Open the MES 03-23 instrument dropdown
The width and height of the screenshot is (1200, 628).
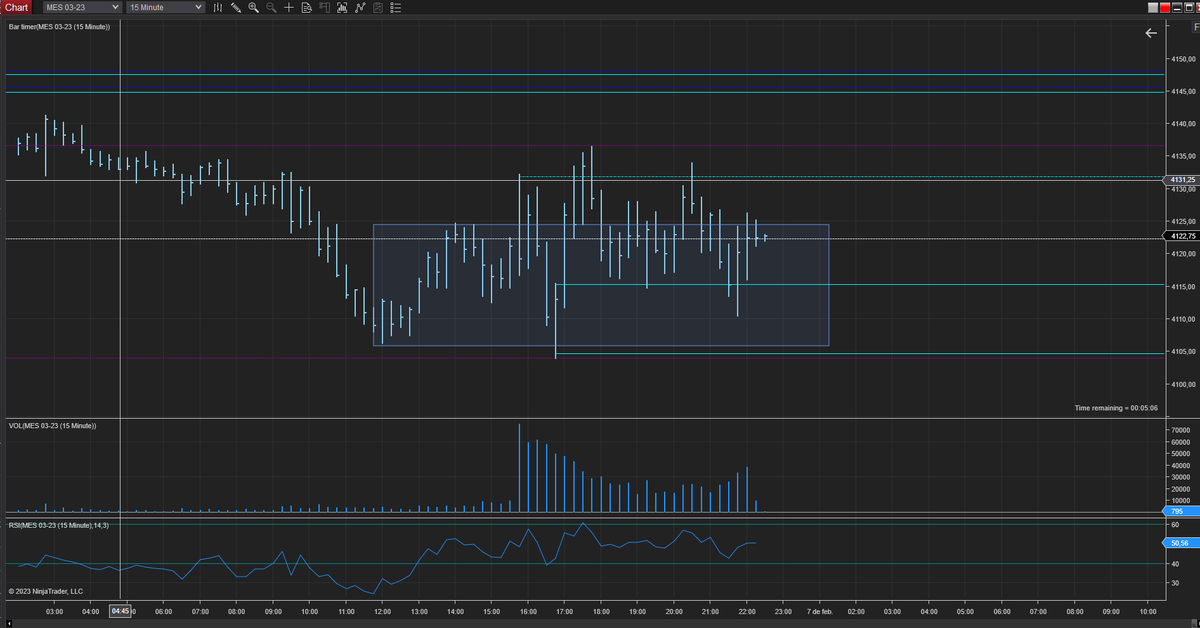point(81,7)
